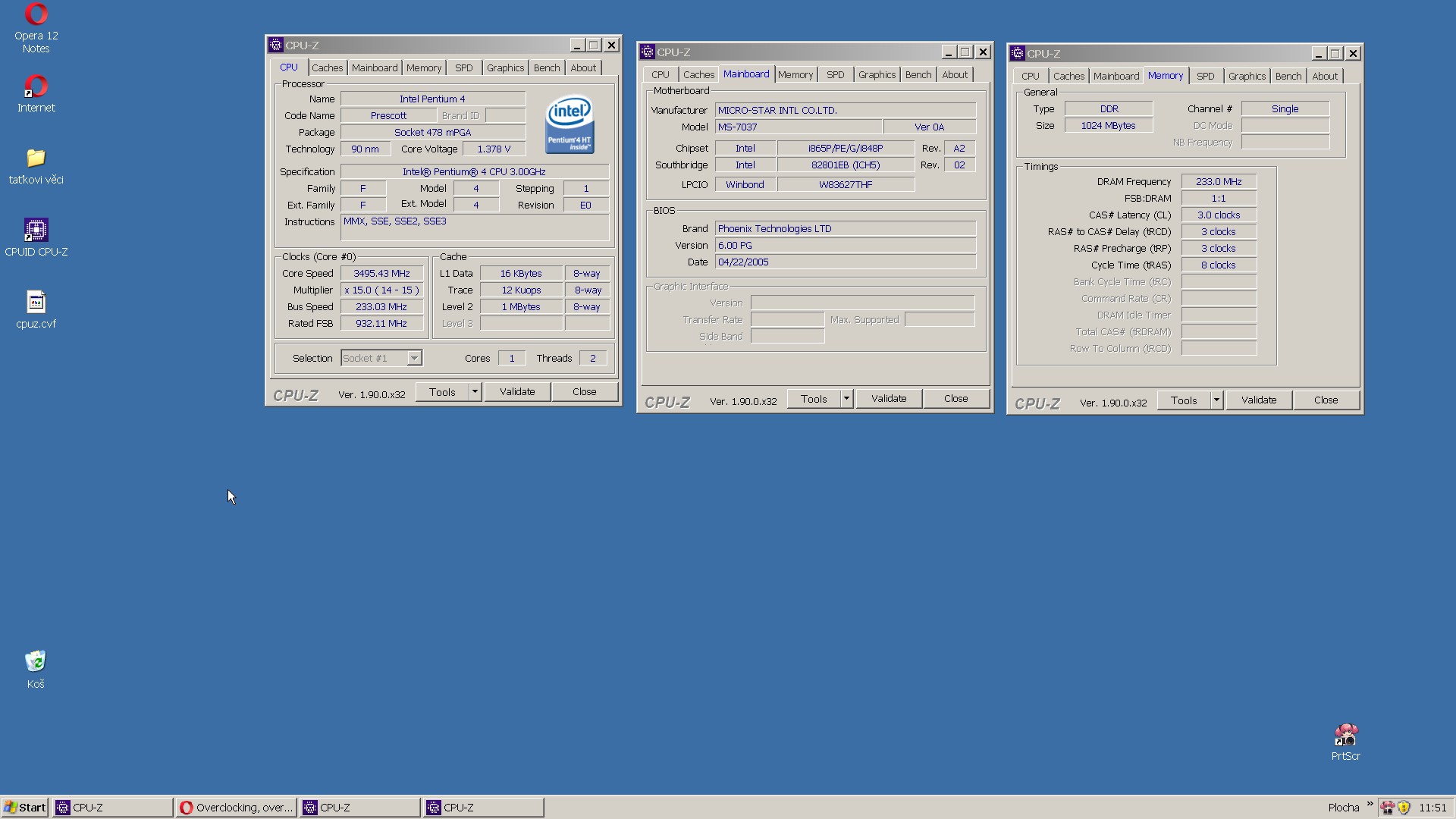
Task: Open About tab in right CPU-Z window
Action: coord(1325,76)
